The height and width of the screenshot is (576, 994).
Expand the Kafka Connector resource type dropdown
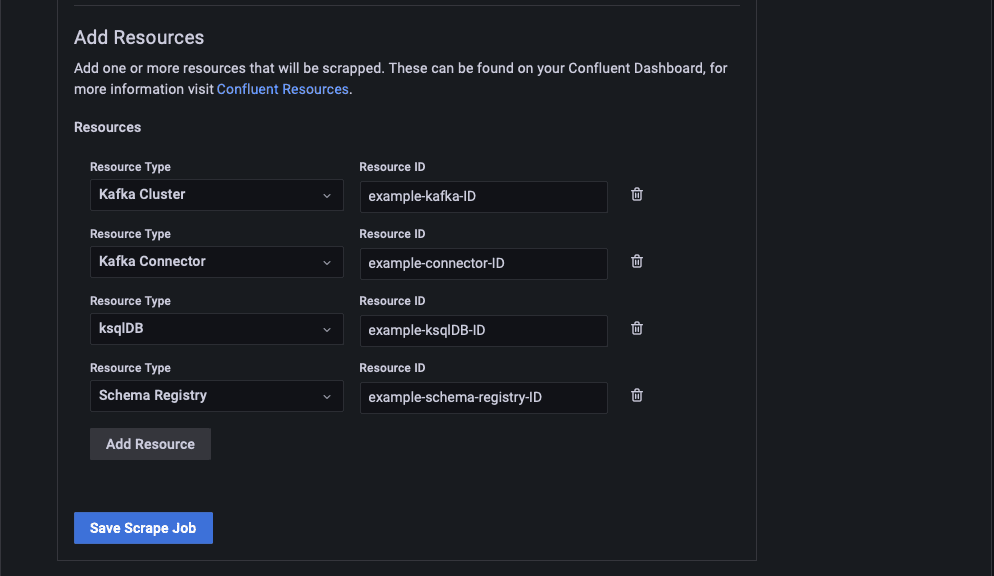(x=216, y=263)
